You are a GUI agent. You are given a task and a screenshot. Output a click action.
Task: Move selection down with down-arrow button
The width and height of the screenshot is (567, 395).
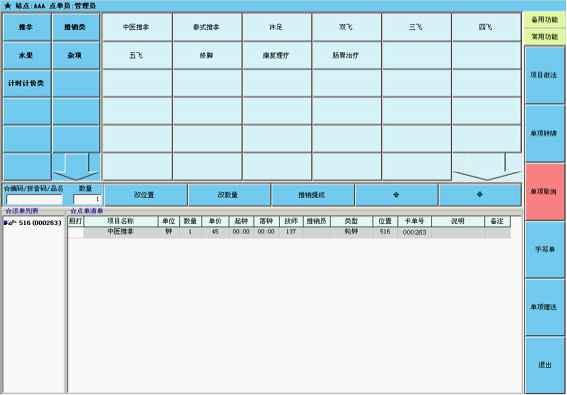pyautogui.click(x=480, y=195)
